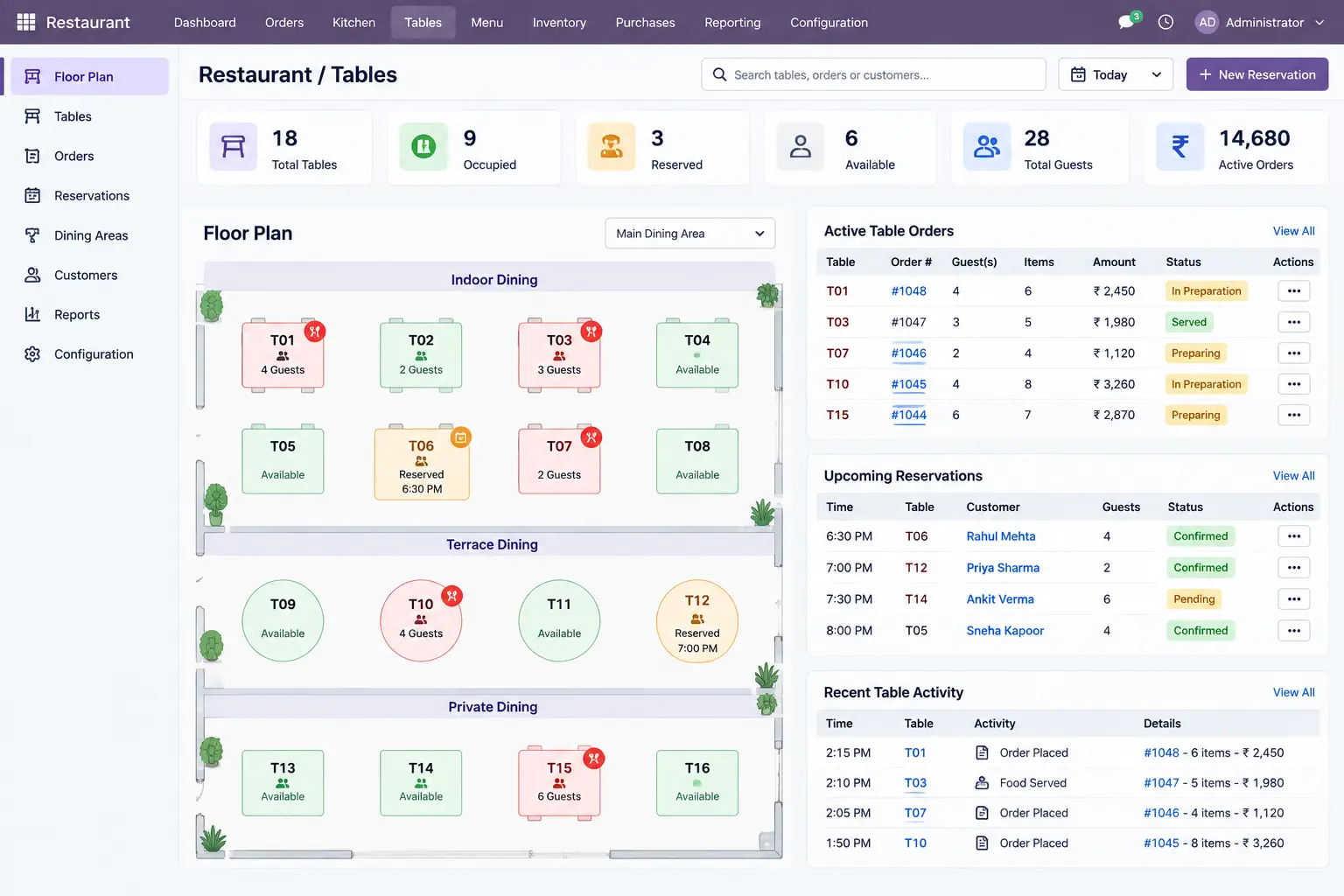This screenshot has height=896, width=1344.
Task: Select Dining Areas in the sidebar
Action: 91,235
